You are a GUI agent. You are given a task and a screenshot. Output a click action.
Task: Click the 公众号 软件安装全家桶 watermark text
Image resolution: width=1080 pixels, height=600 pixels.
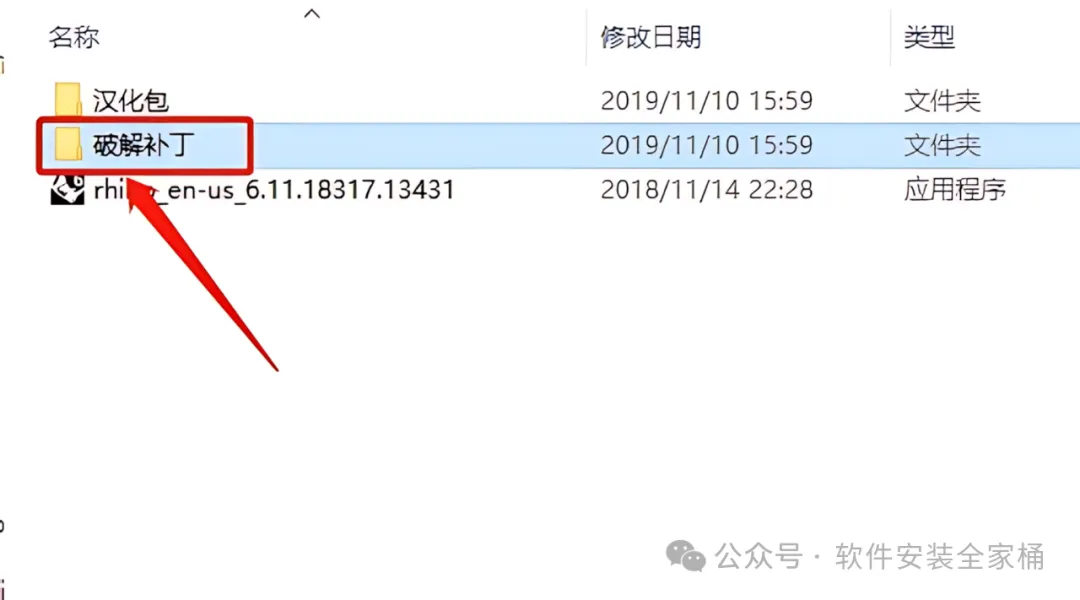[880, 557]
